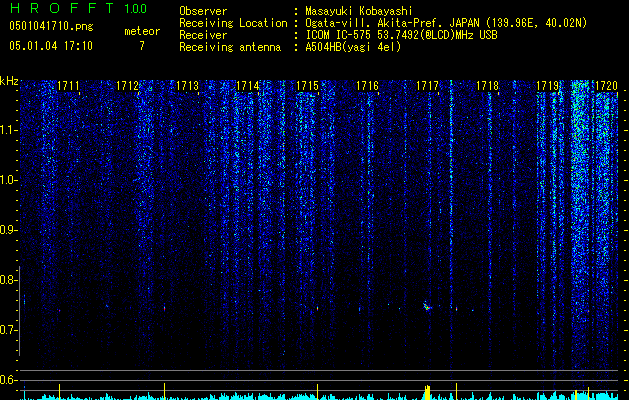Screen dimensions: 629x400
Task: Click the Receiving antenna label
Action: pos(230,47)
